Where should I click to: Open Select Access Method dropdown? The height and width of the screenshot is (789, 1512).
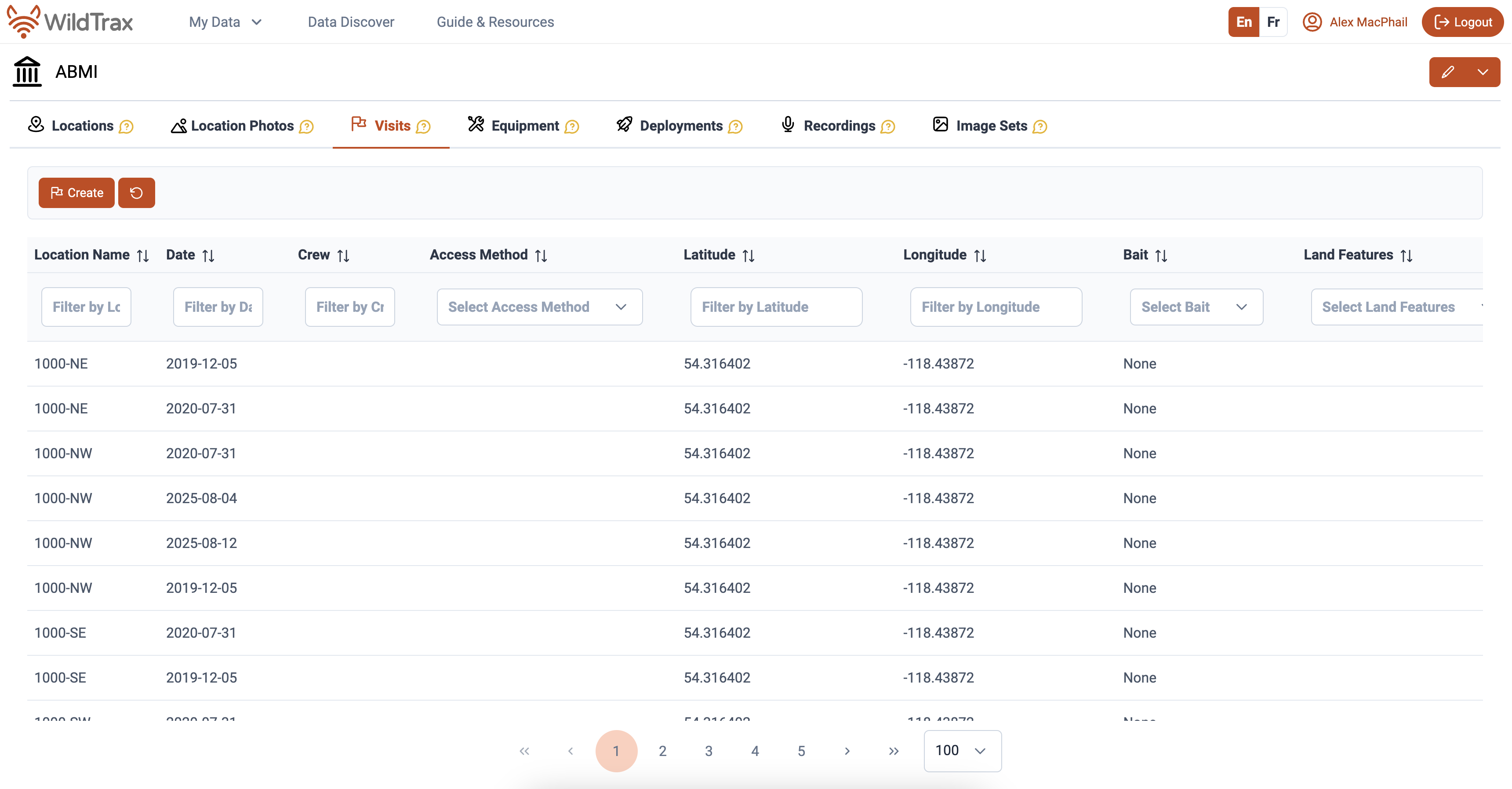pos(539,307)
